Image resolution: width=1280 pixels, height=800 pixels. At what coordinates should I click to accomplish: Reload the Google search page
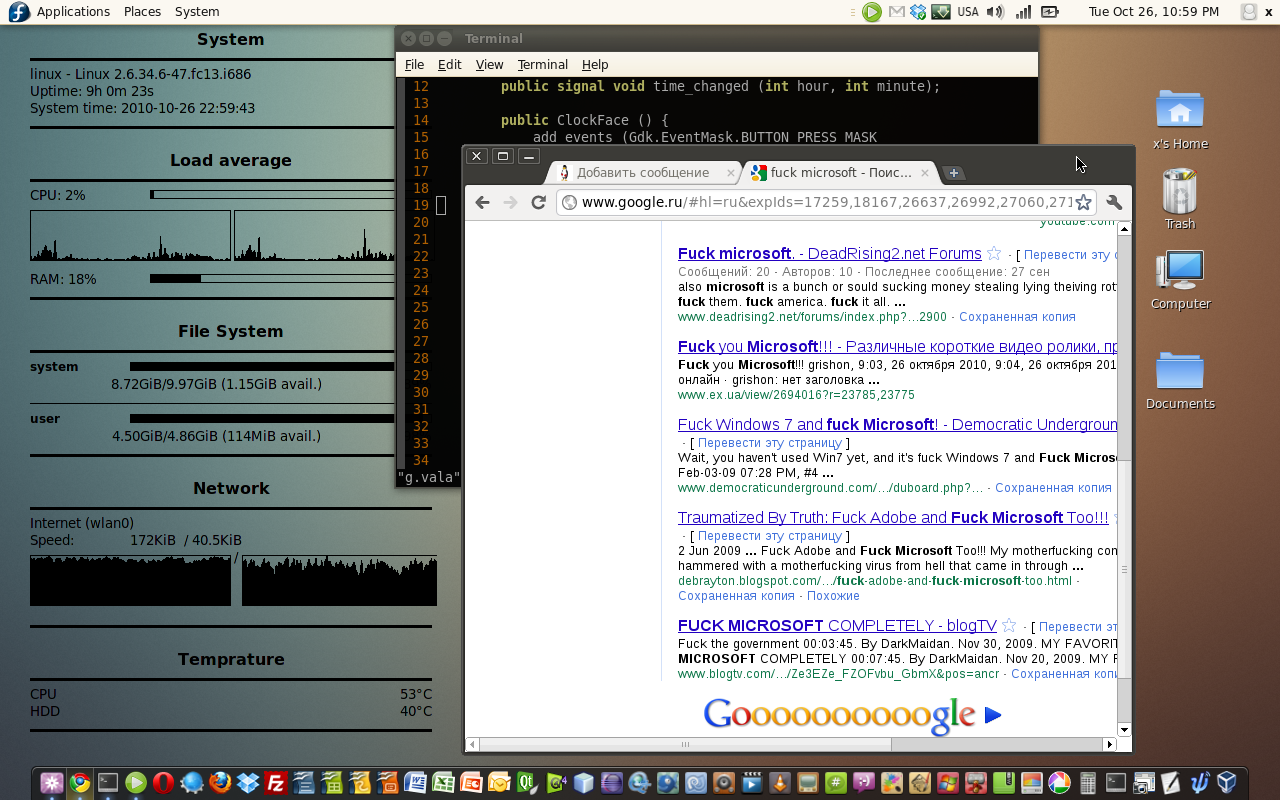coord(539,202)
